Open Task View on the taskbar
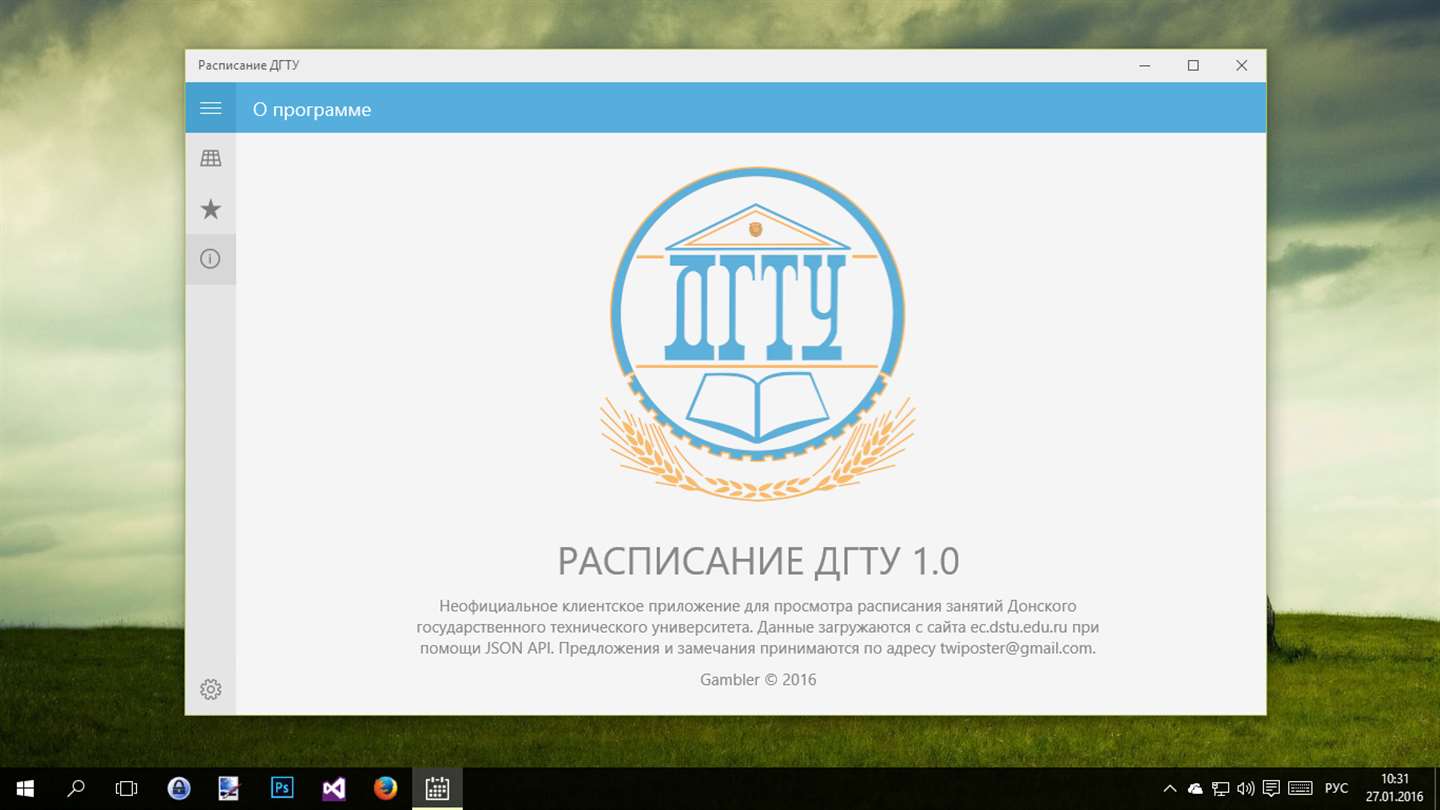Image resolution: width=1440 pixels, height=810 pixels. 126,788
